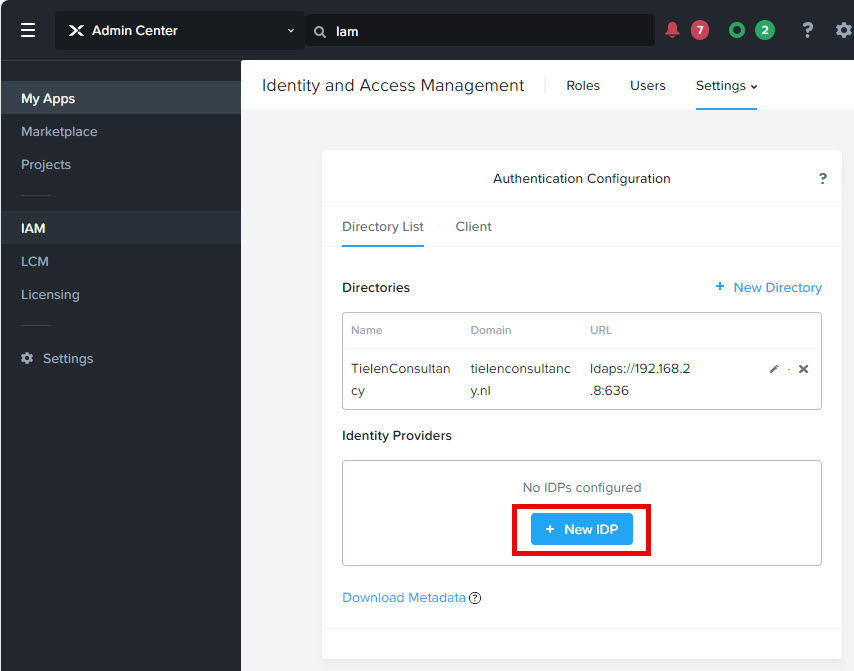The width and height of the screenshot is (854, 671).
Task: Click the green badge showing 2 tasks
Action: click(x=765, y=30)
